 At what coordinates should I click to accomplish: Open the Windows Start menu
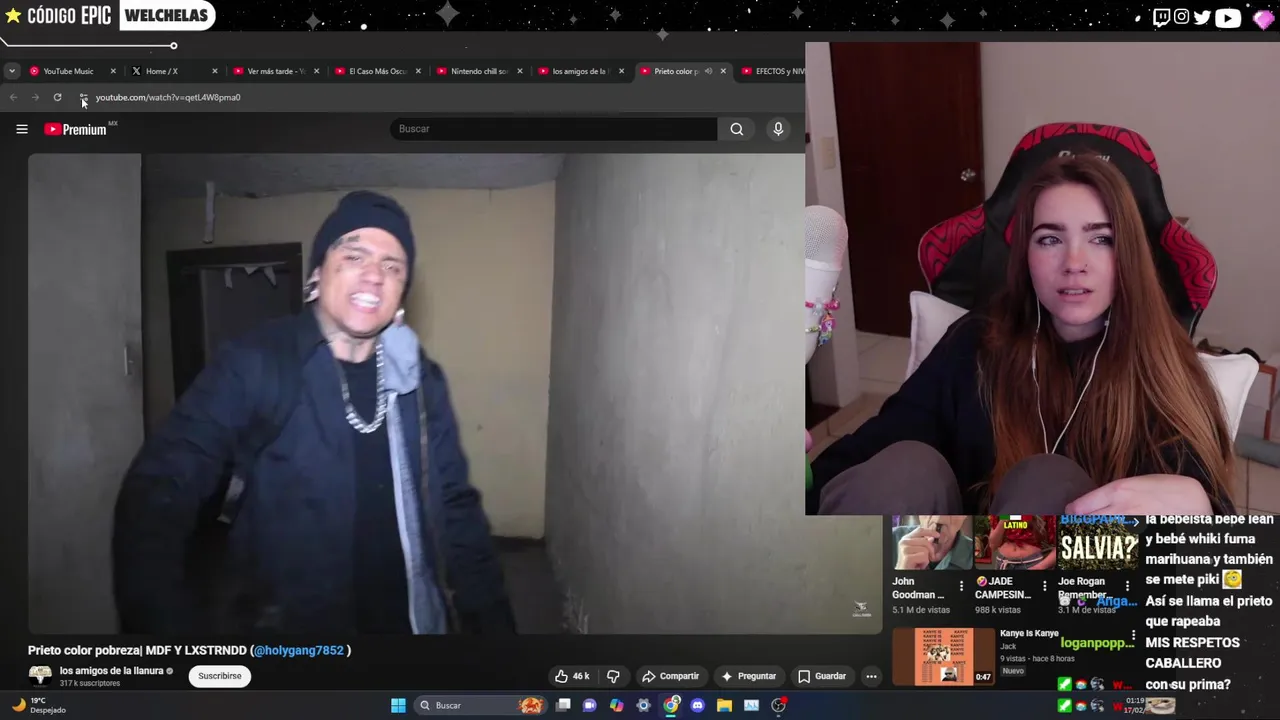click(398, 705)
